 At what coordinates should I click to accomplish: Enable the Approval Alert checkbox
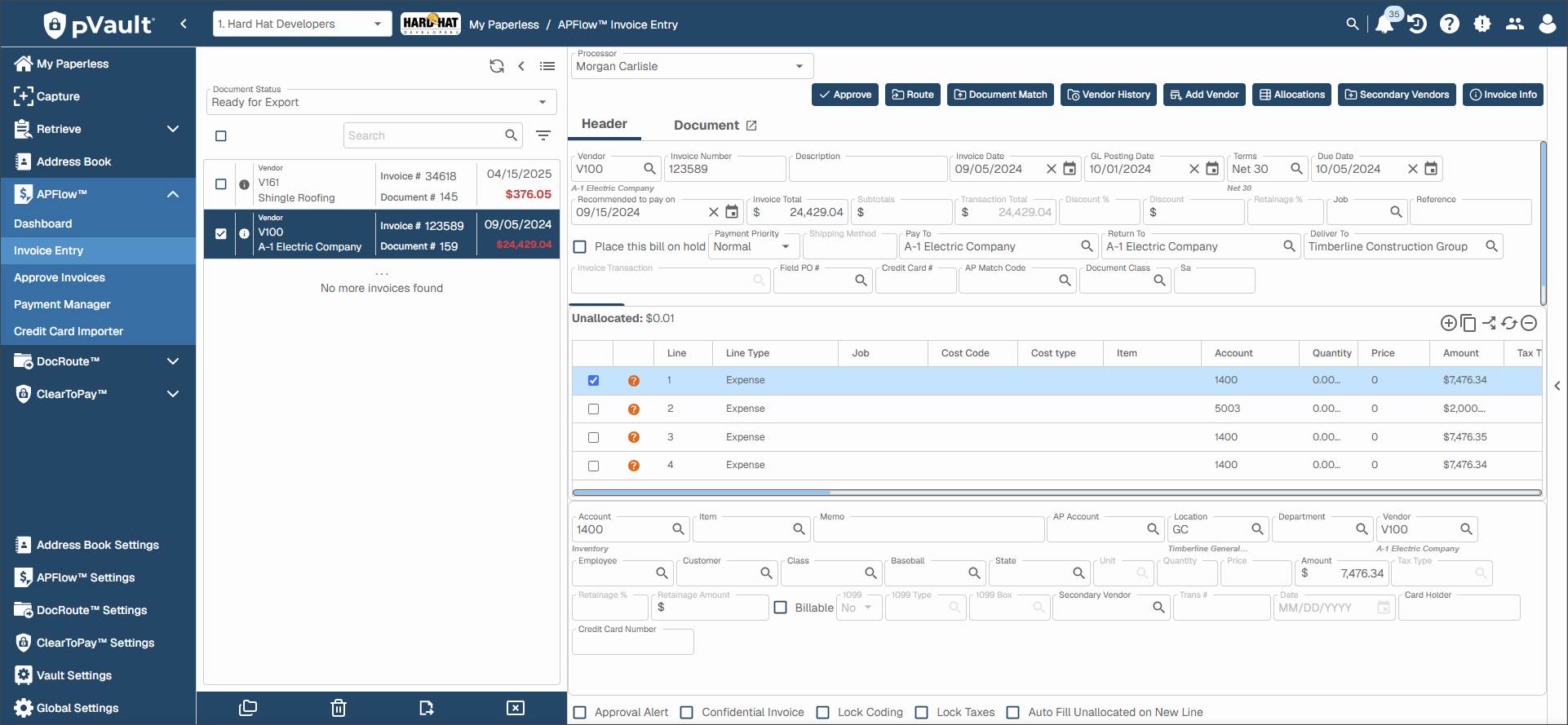[x=580, y=712]
